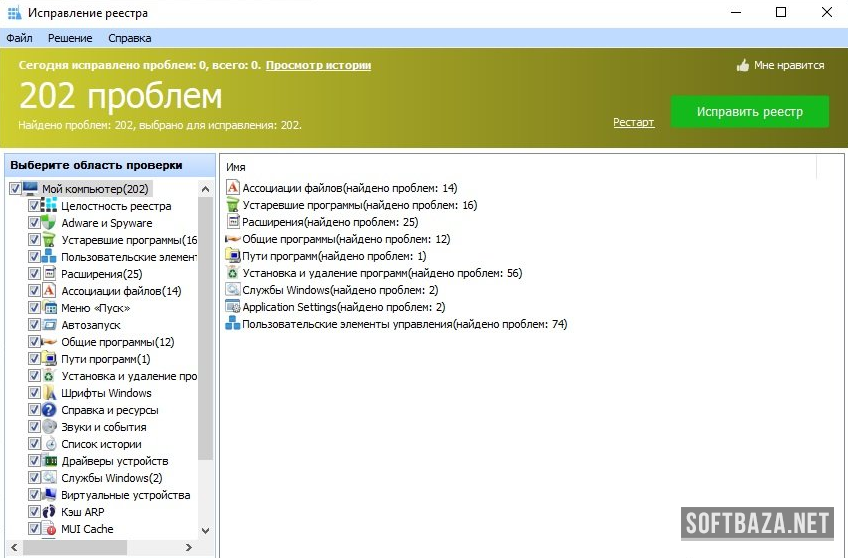Viewport: 848px width, 558px height.
Task: Click the Adware и Spyware shield icon
Action: tap(50, 223)
